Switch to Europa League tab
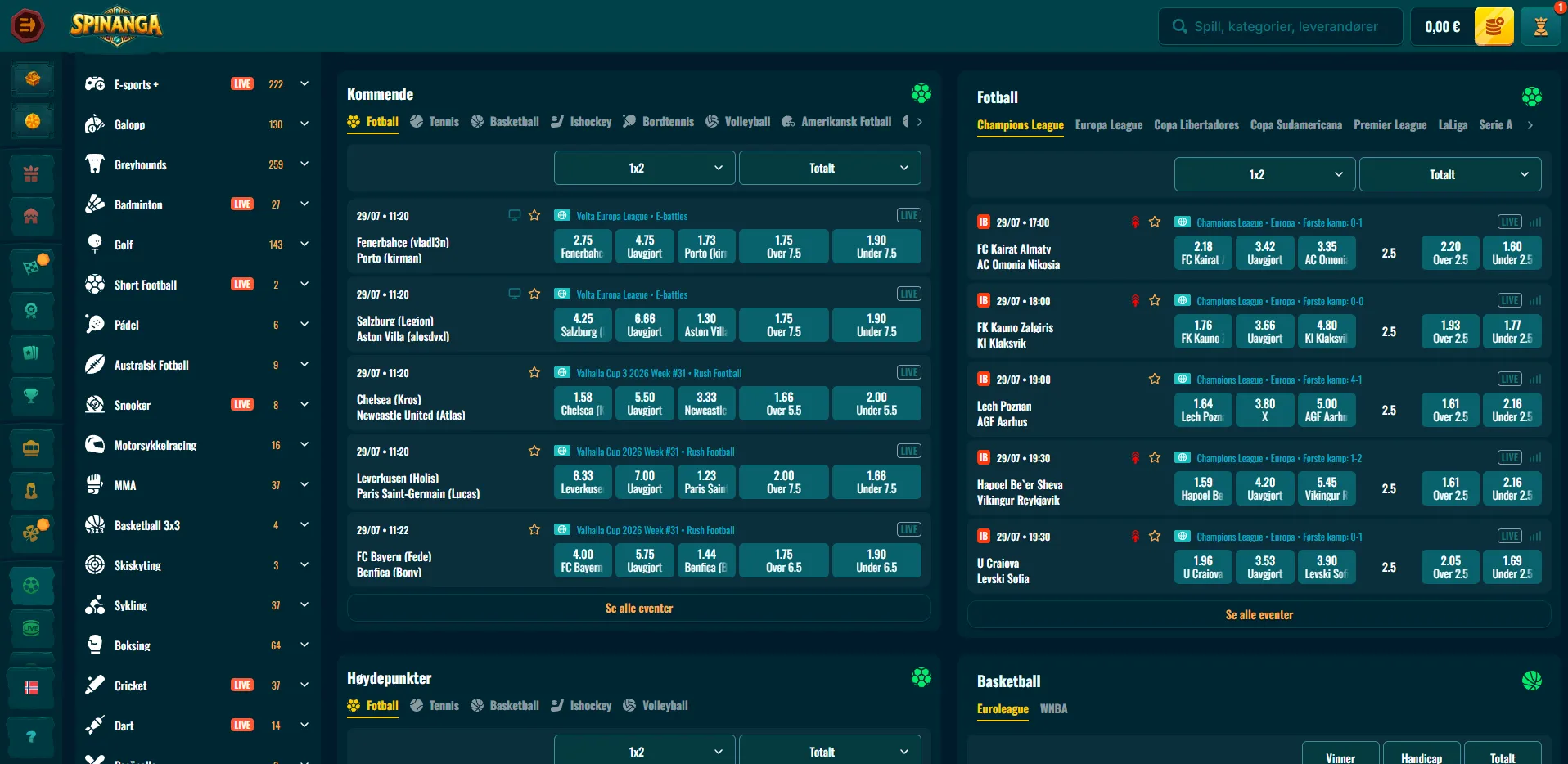1568x764 pixels. click(x=1109, y=125)
